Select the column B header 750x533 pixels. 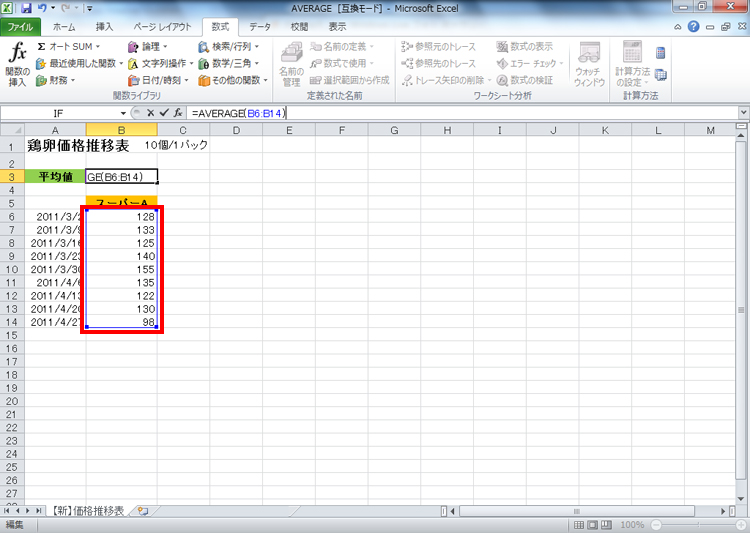[x=121, y=130]
